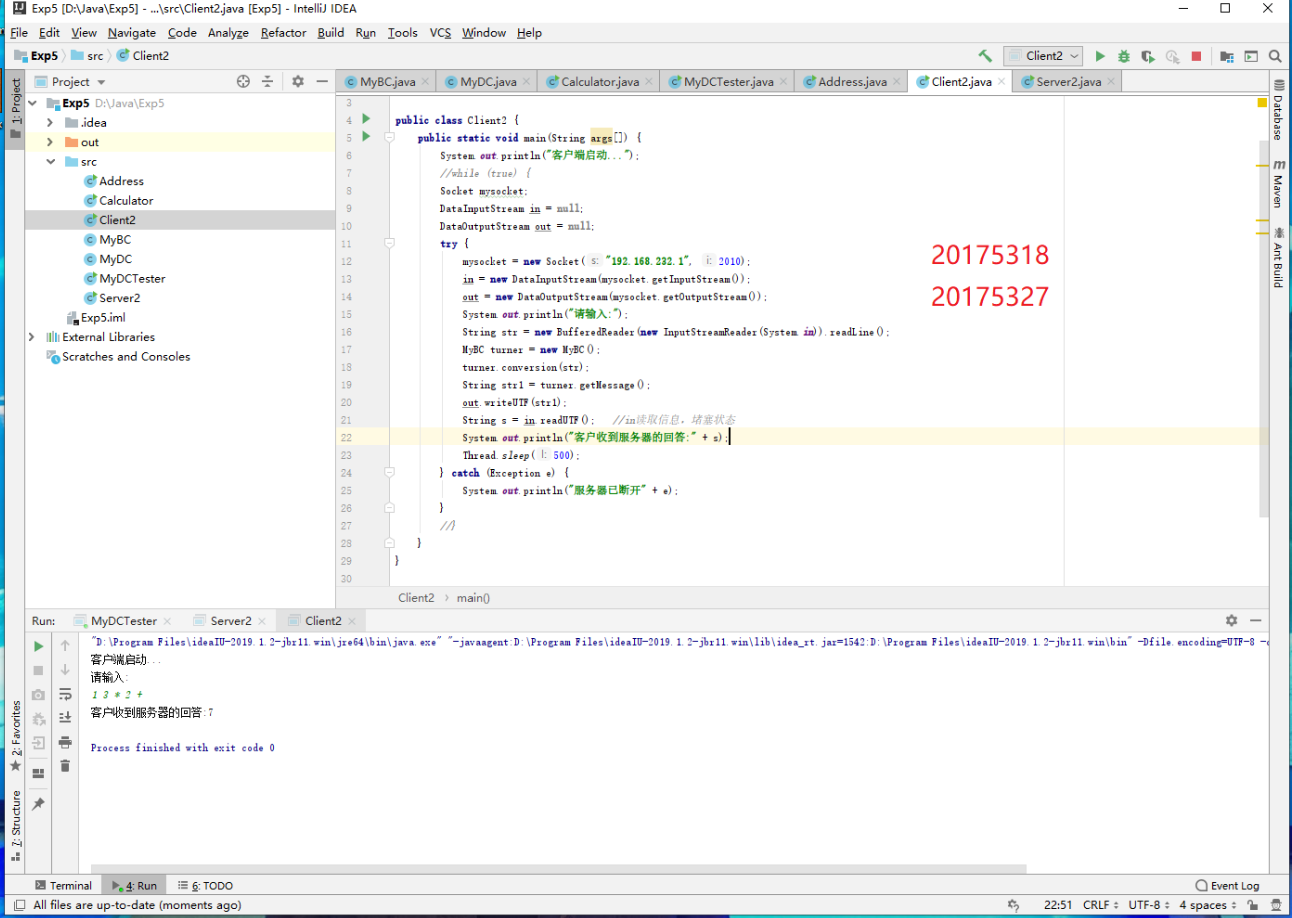Open Search Everywhere with the magnifier icon
Image resolution: width=1292 pixels, height=918 pixels.
click(1275, 57)
